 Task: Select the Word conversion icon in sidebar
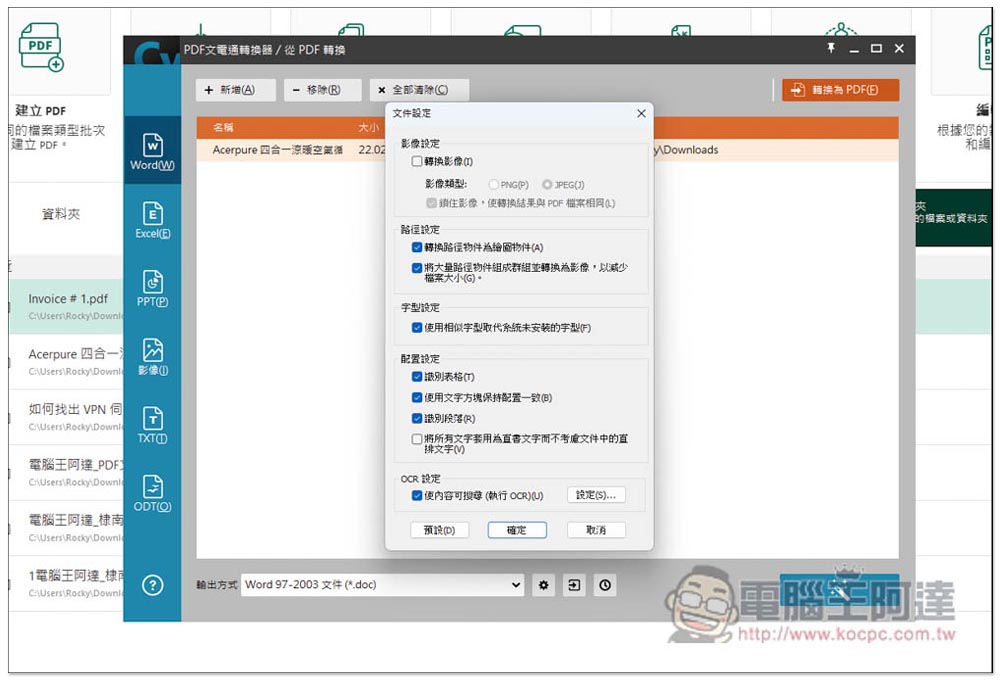(x=152, y=151)
